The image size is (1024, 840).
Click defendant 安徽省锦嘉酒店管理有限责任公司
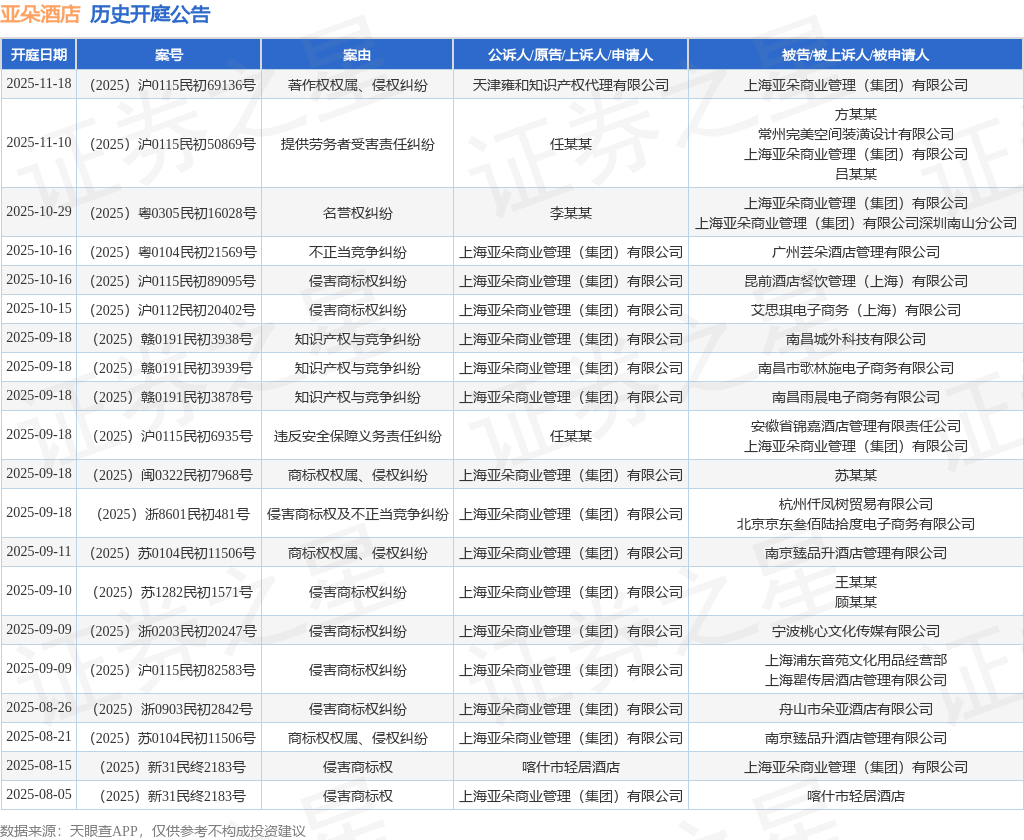tap(856, 426)
